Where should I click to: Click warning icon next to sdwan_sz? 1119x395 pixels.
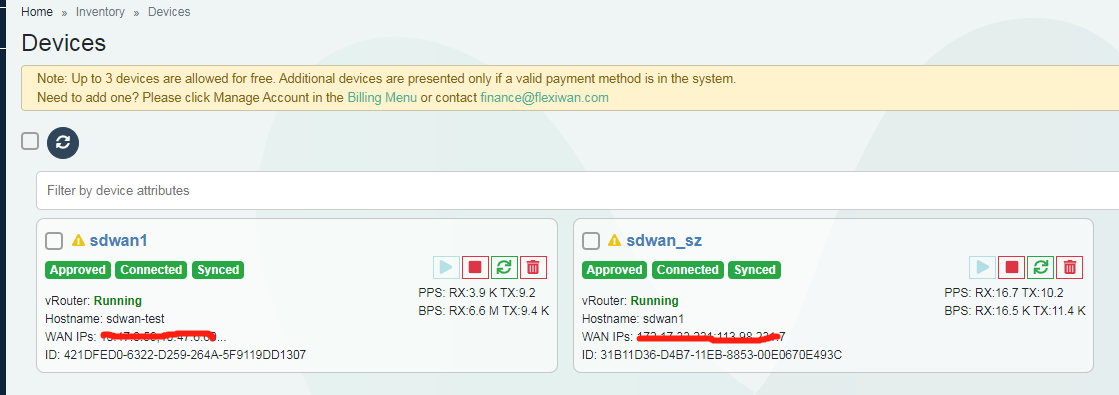pyautogui.click(x=614, y=241)
